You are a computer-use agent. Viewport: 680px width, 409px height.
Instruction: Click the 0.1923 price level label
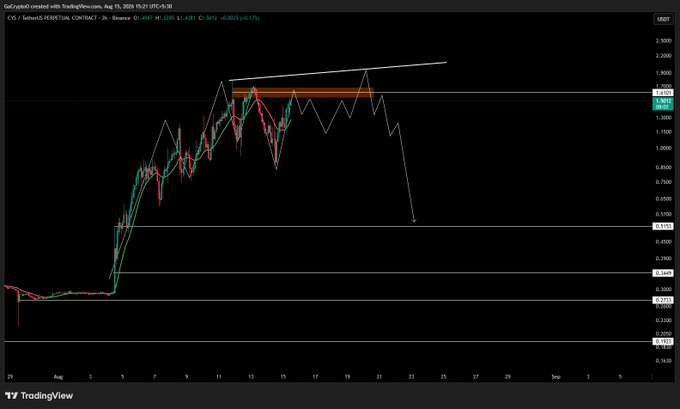point(664,342)
